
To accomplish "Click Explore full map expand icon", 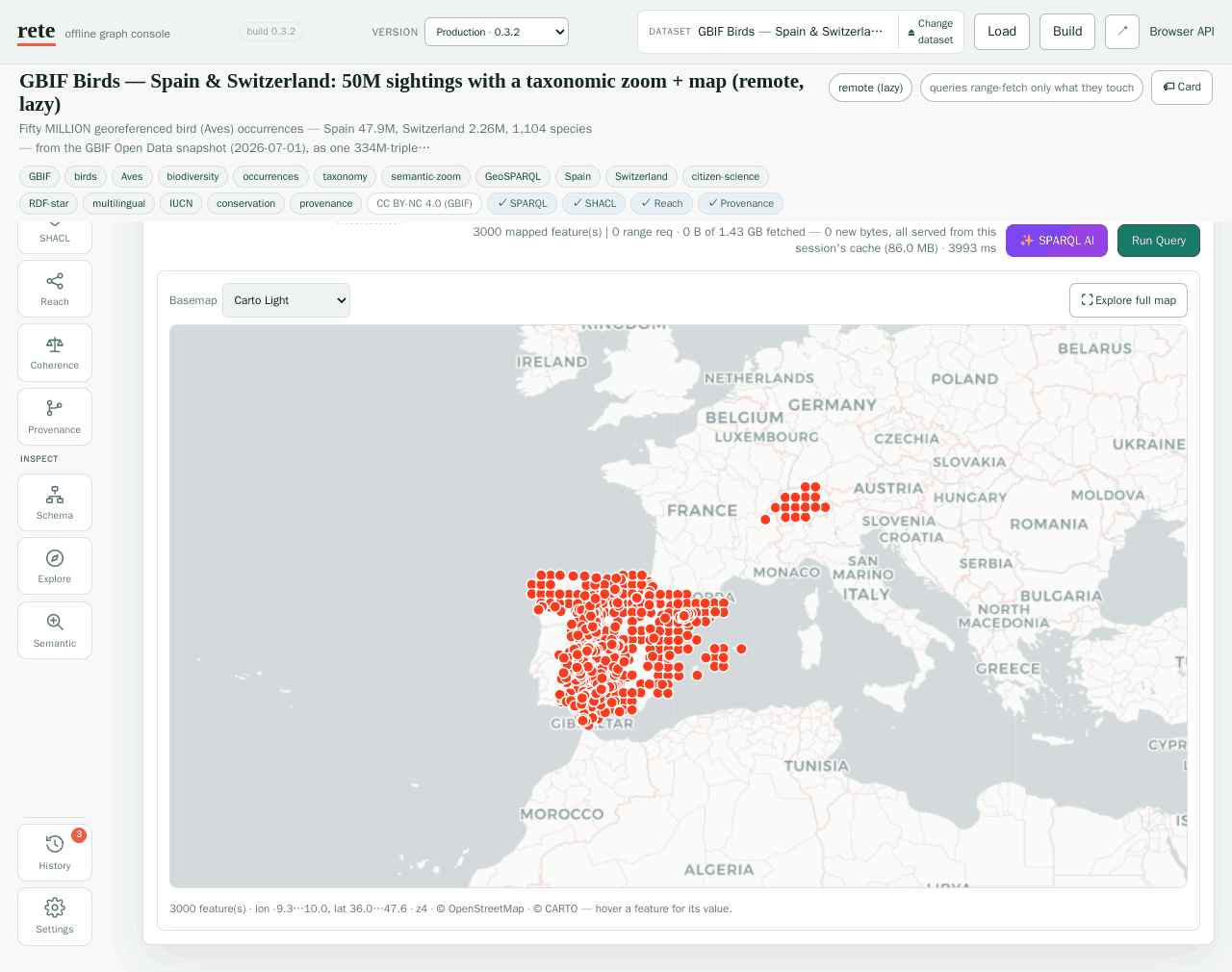I will 1128,300.
